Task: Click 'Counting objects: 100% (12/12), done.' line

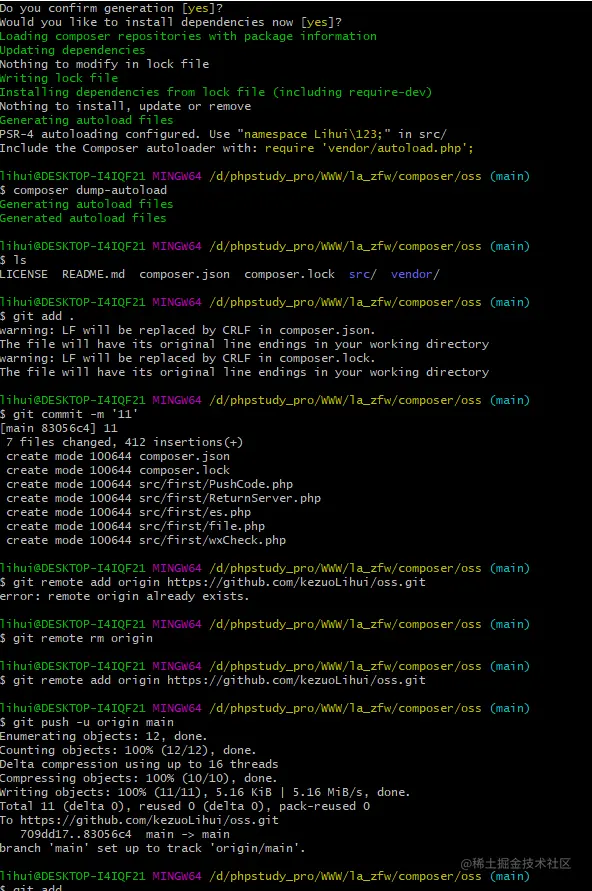Action: 128,750
